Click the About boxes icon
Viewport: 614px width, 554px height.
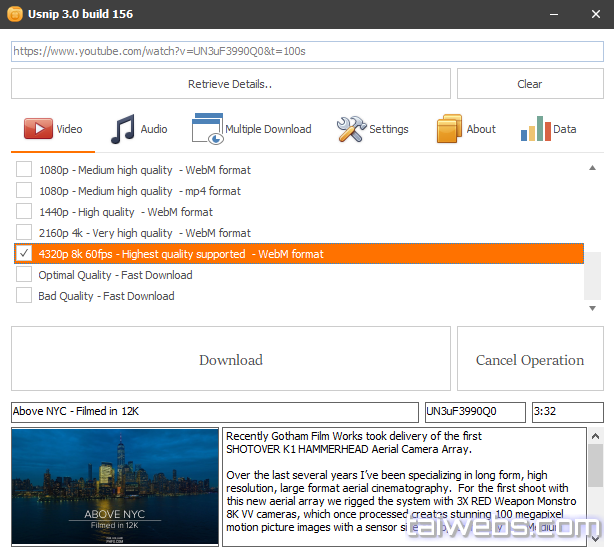[x=449, y=129]
